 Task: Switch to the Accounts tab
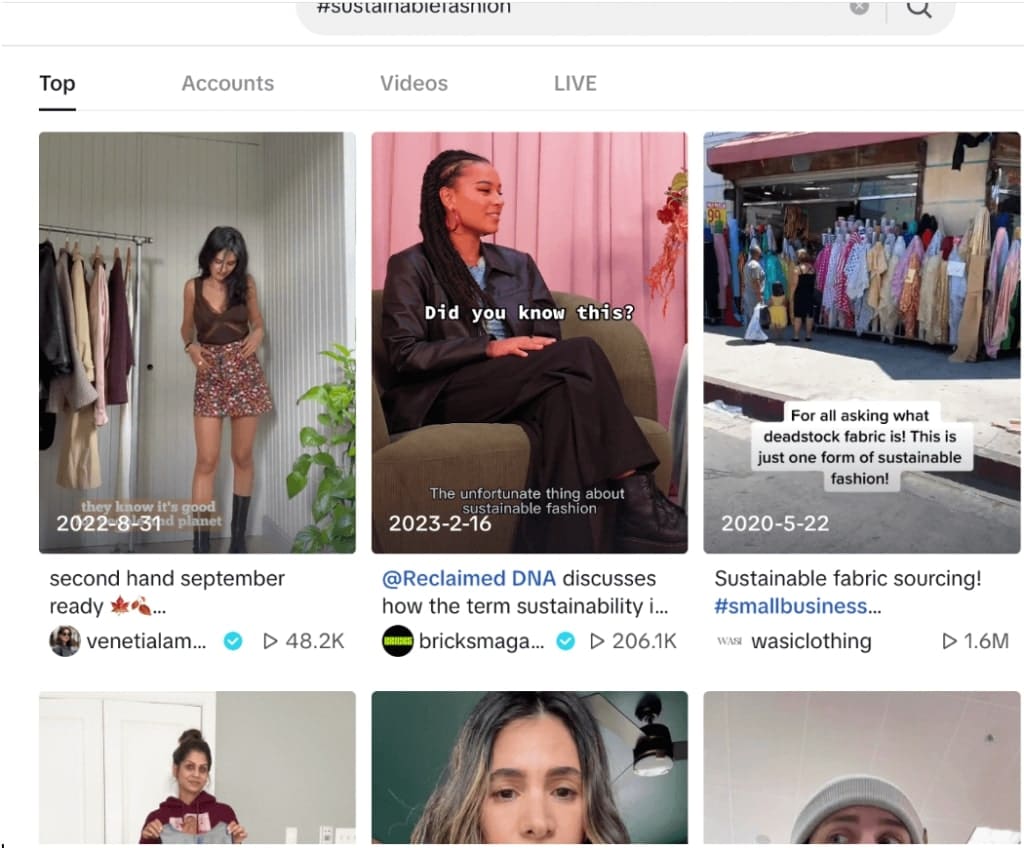pyautogui.click(x=227, y=83)
